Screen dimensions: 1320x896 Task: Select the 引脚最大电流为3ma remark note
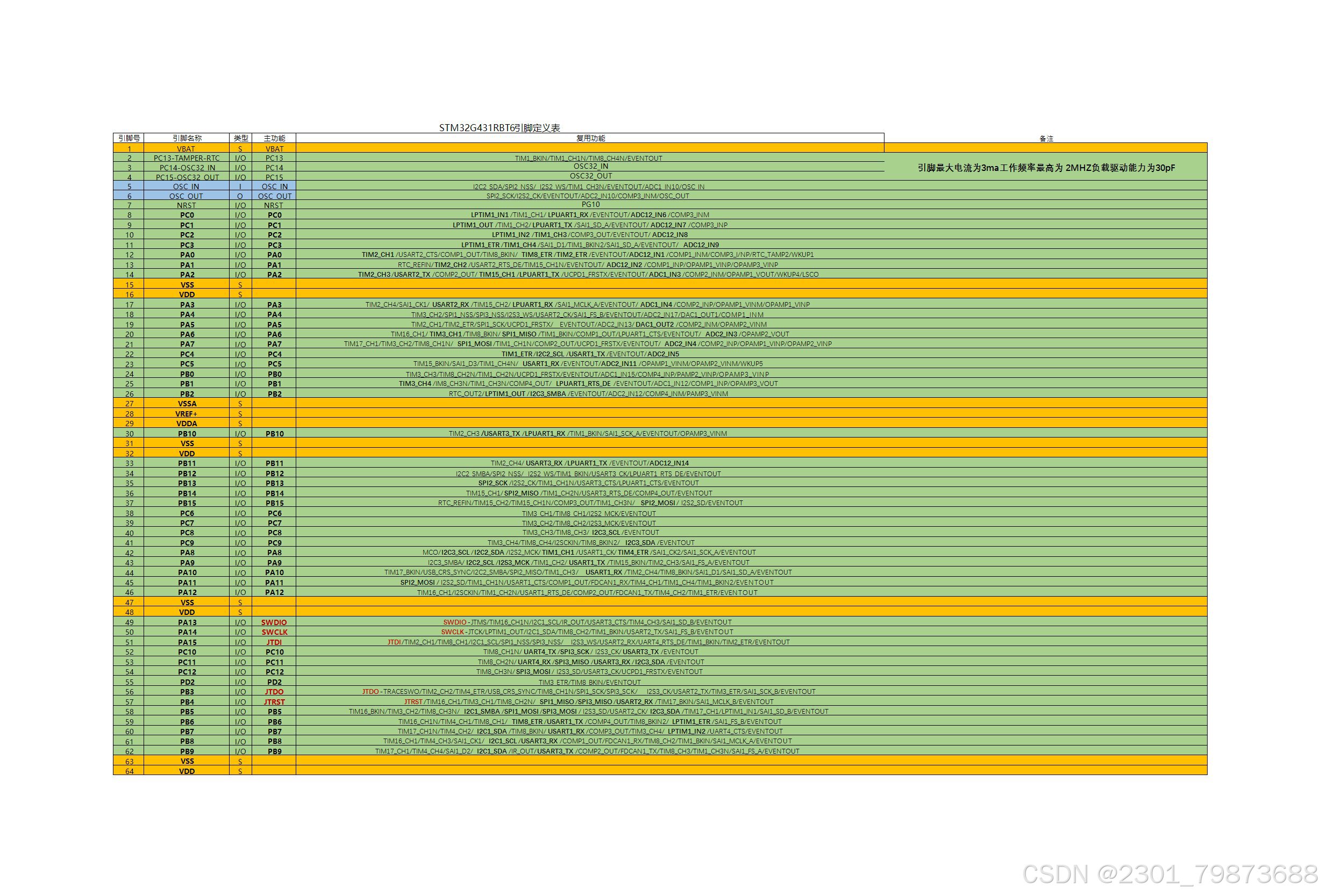pyautogui.click(x=1046, y=168)
